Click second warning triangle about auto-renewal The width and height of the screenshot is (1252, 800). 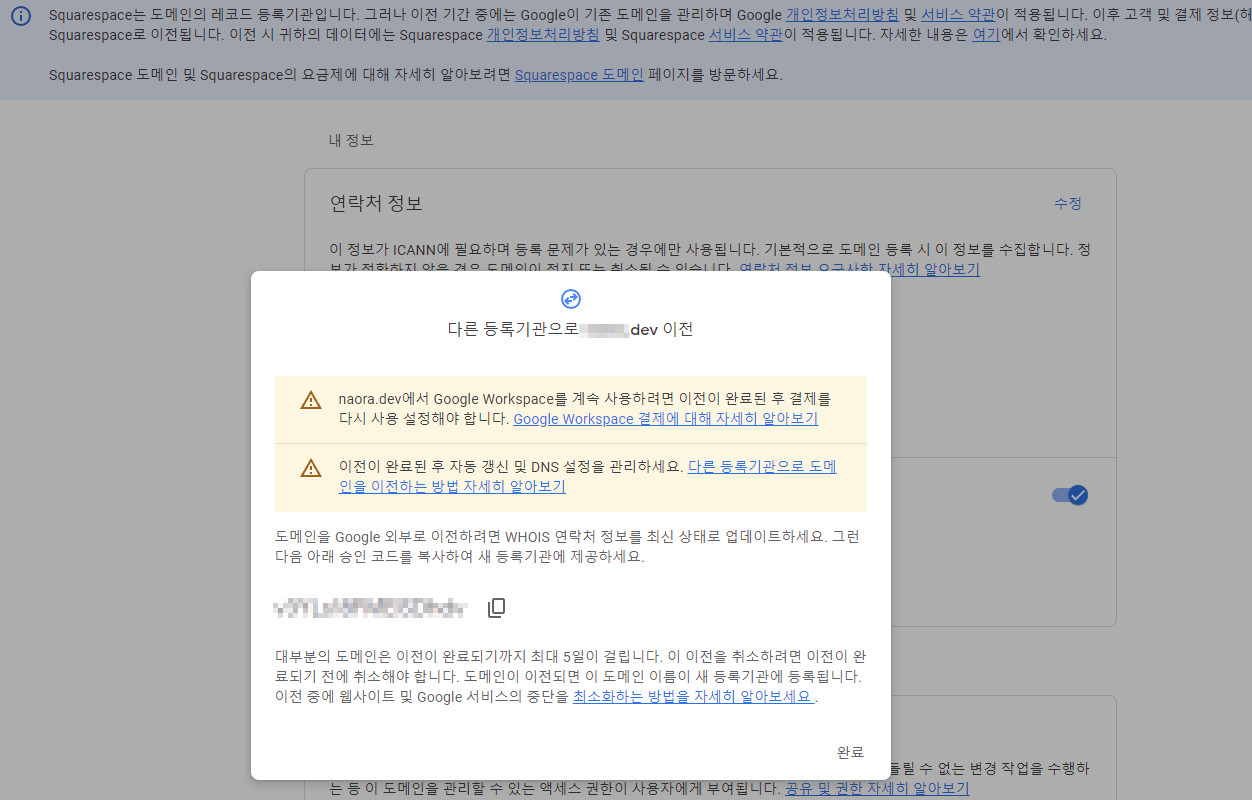pyautogui.click(x=311, y=467)
